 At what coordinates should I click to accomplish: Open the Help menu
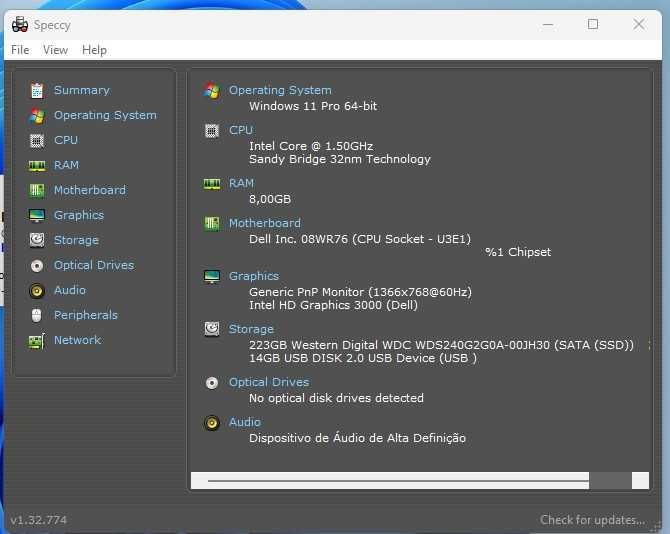click(x=94, y=50)
